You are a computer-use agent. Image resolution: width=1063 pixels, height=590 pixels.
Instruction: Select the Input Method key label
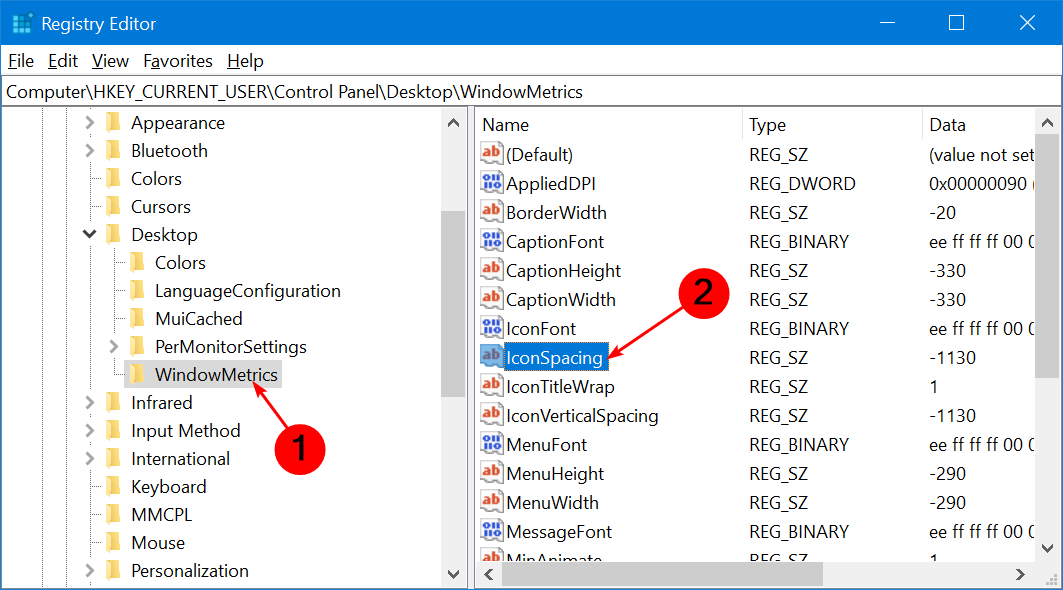click(x=186, y=431)
